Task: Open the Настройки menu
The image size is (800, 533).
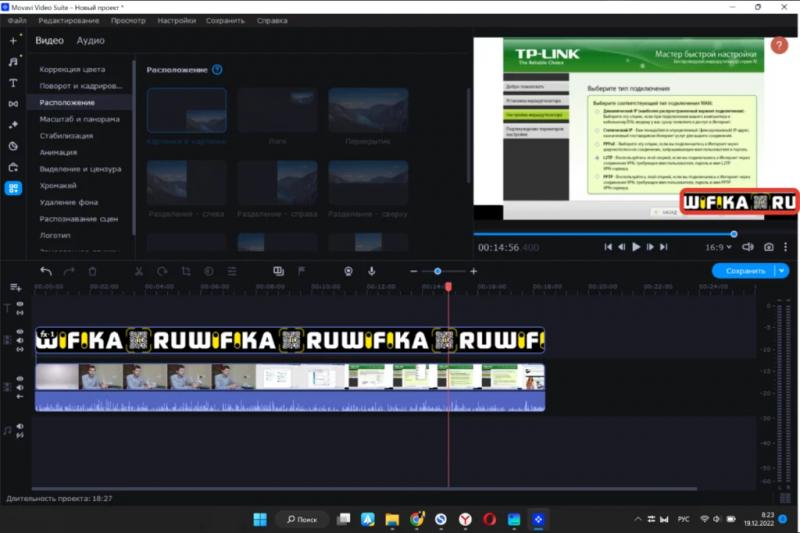Action: click(x=176, y=20)
